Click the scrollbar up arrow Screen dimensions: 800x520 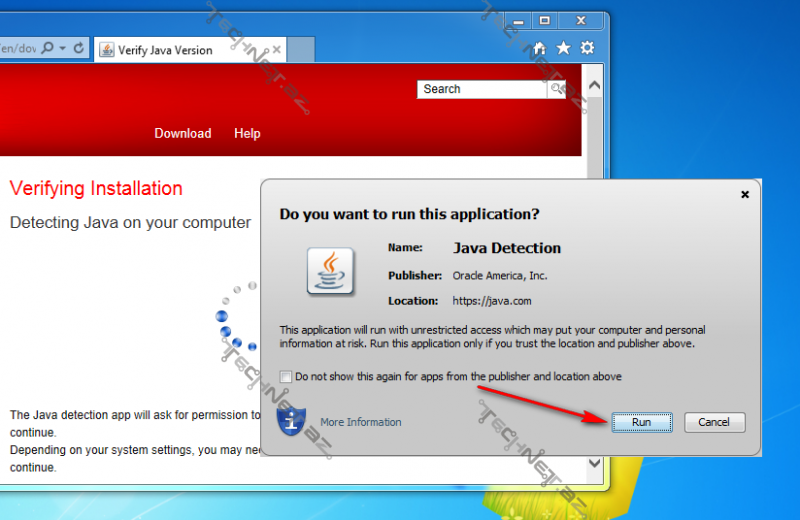click(594, 85)
